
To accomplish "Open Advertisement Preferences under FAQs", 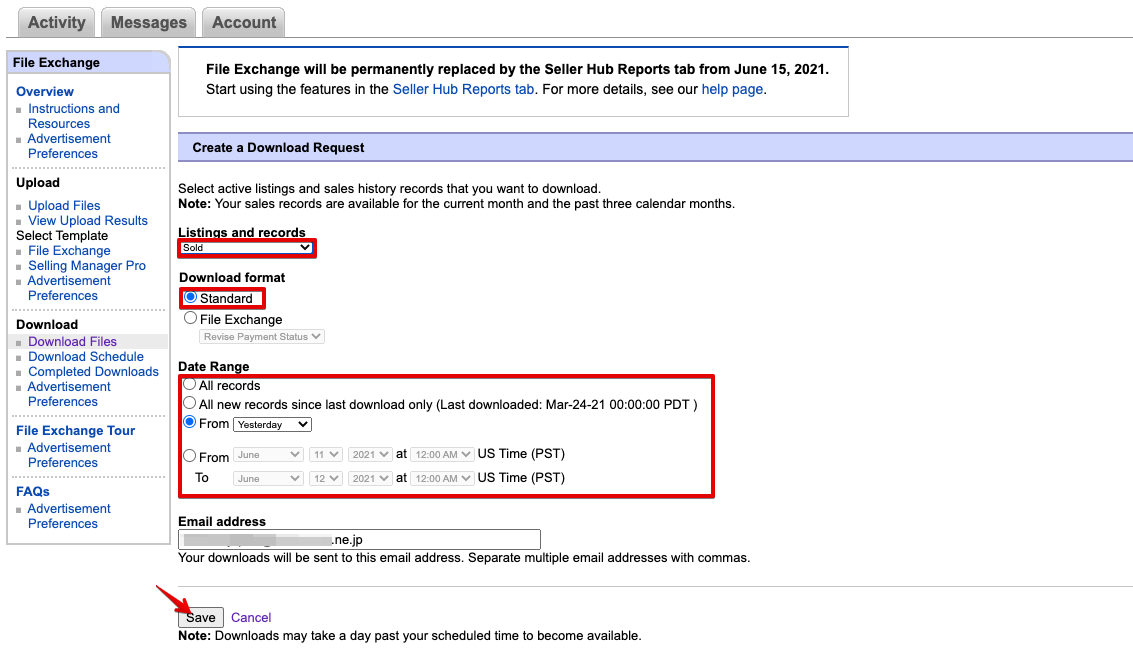I will [69, 516].
